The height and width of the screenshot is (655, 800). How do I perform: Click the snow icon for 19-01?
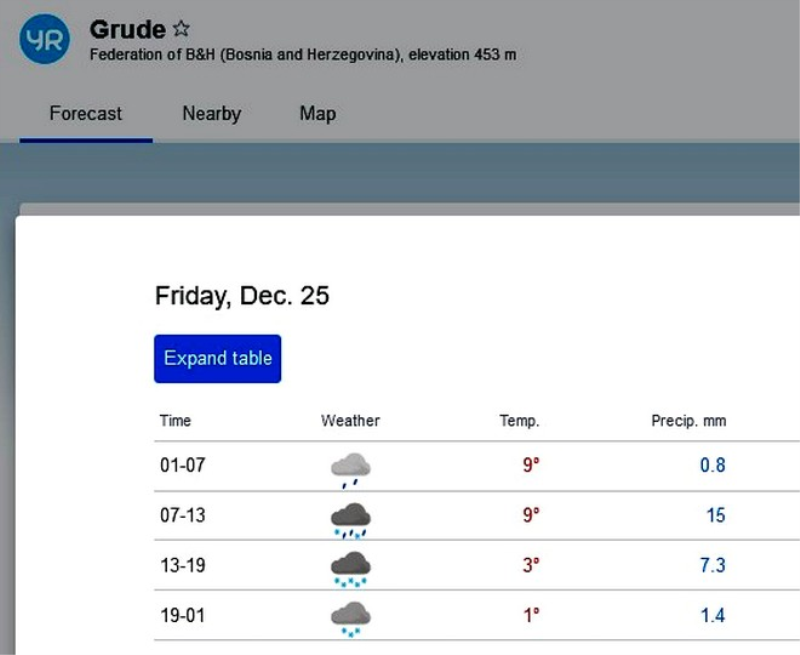point(350,617)
